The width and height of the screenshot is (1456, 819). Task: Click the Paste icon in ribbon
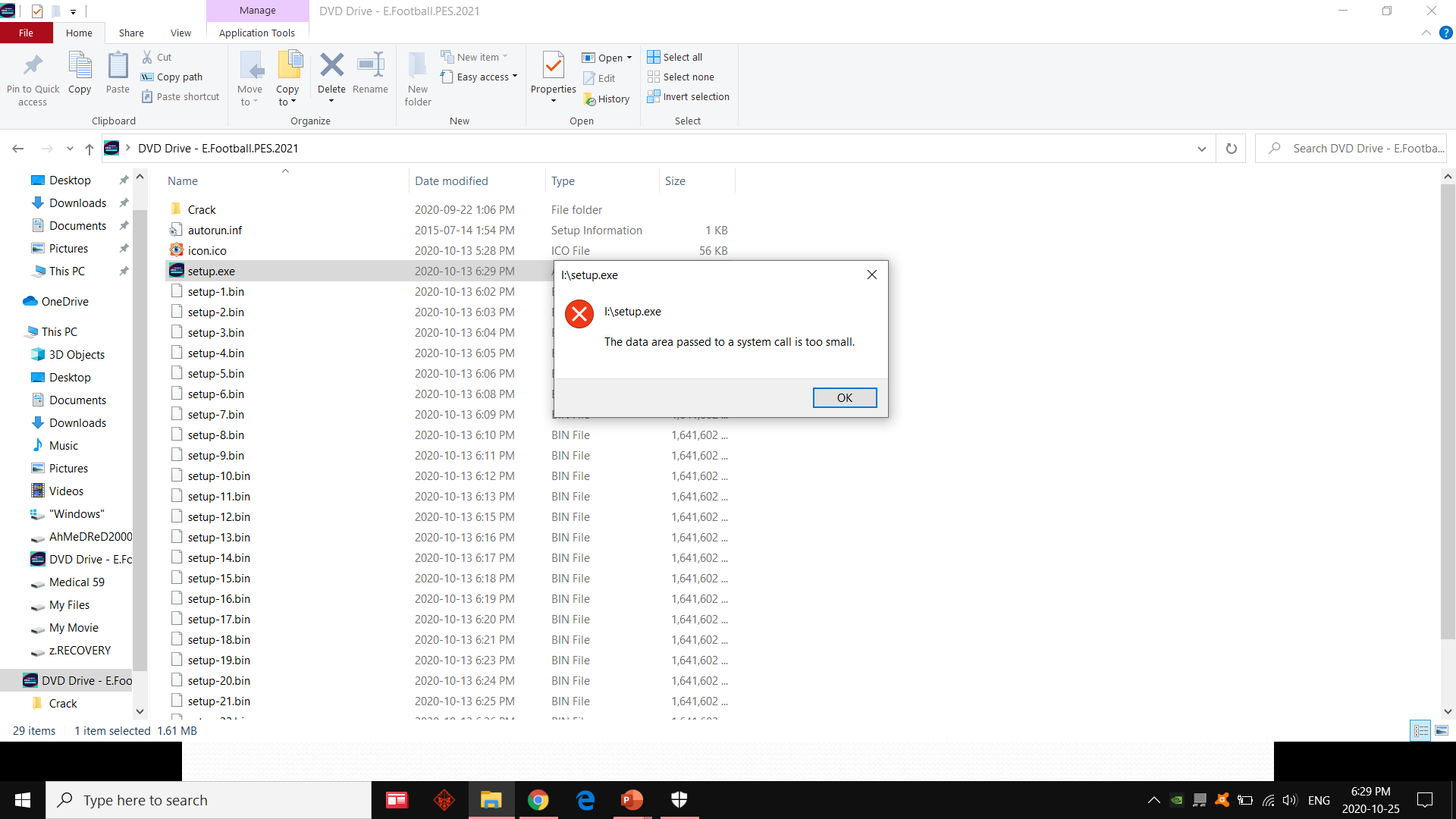point(118,65)
